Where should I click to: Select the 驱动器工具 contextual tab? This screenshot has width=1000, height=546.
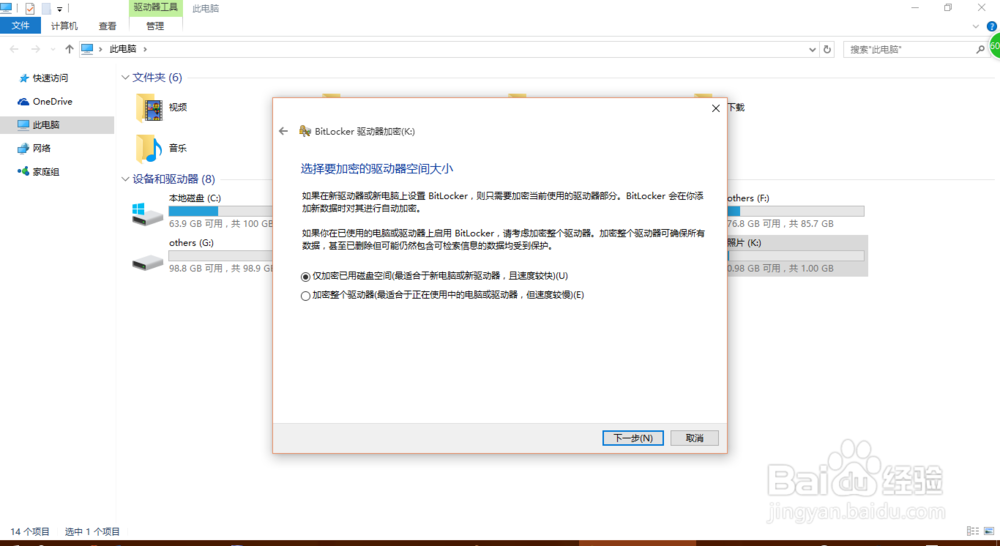[156, 8]
